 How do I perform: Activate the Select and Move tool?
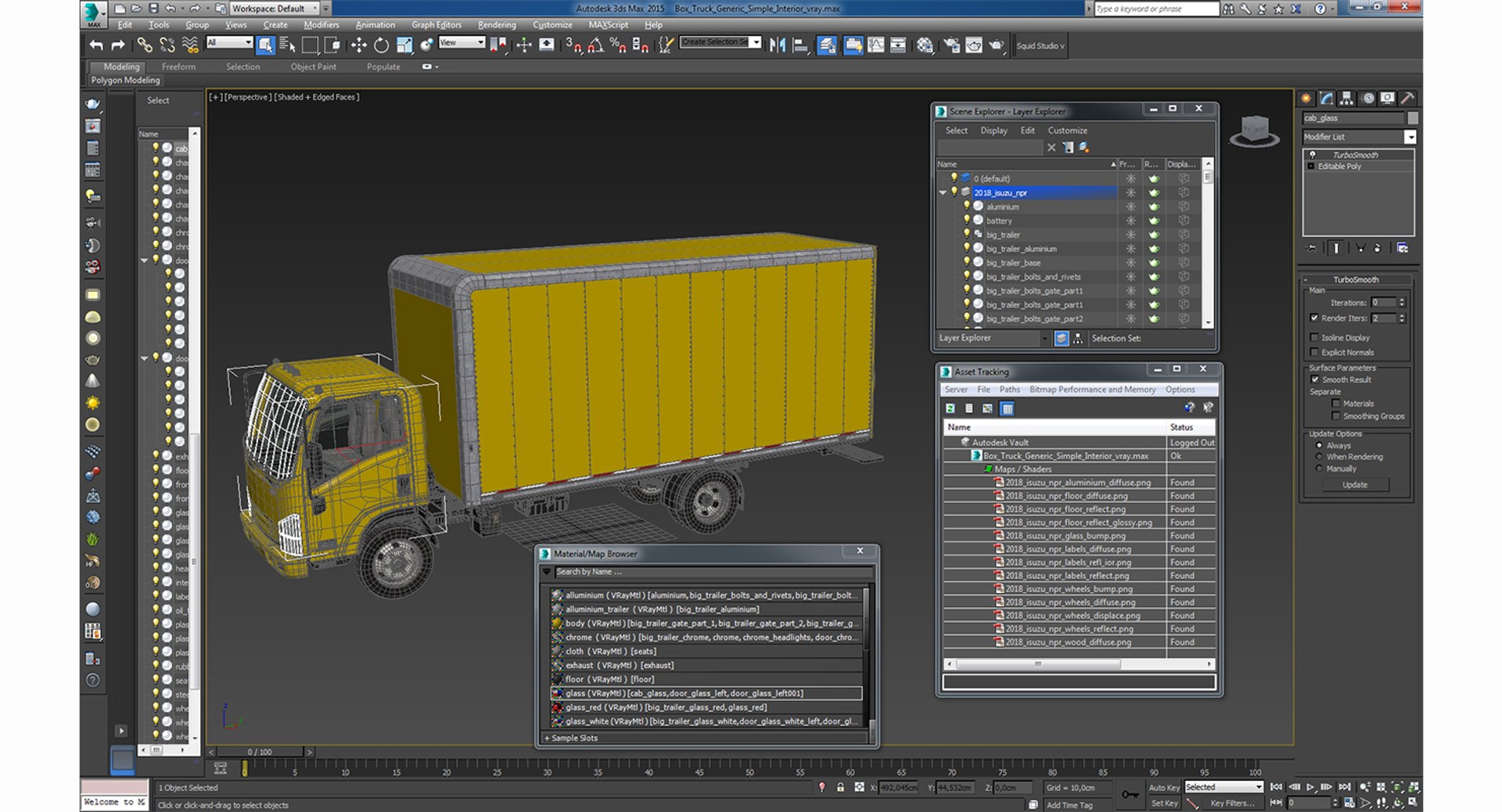point(358,45)
